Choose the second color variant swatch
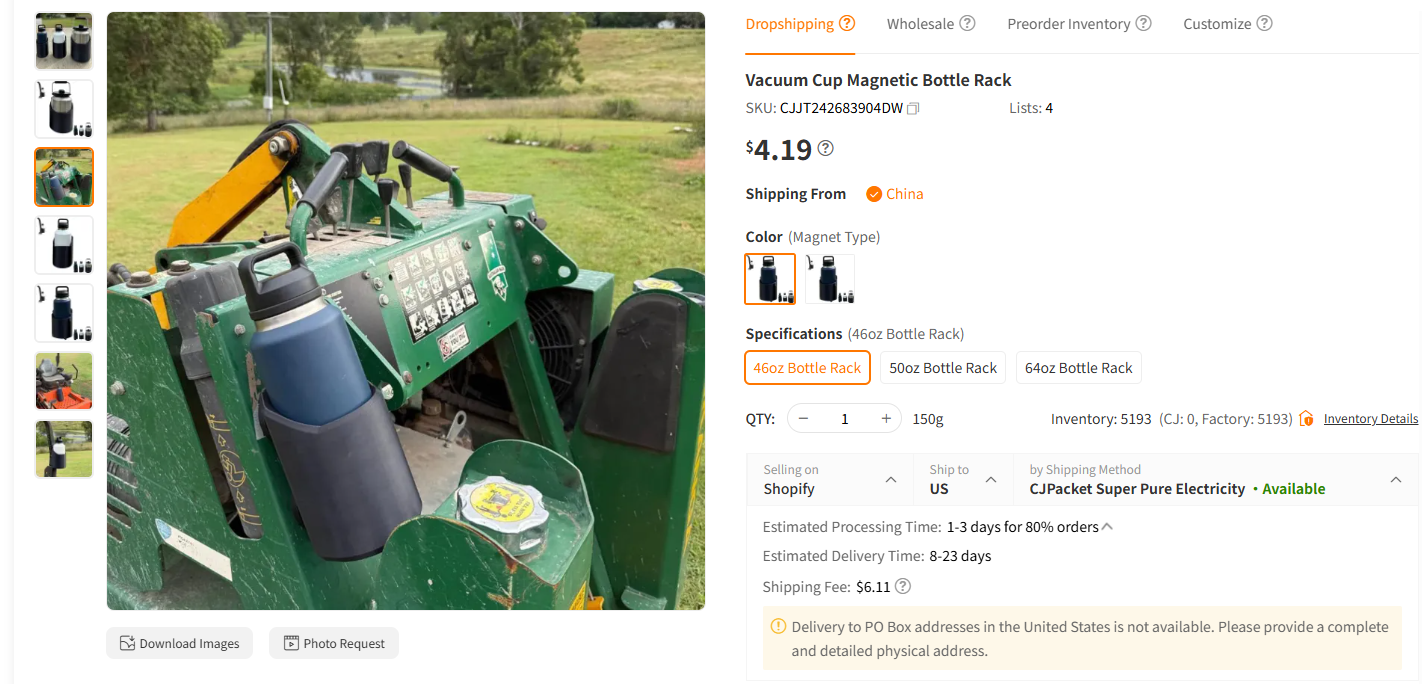 tap(830, 279)
